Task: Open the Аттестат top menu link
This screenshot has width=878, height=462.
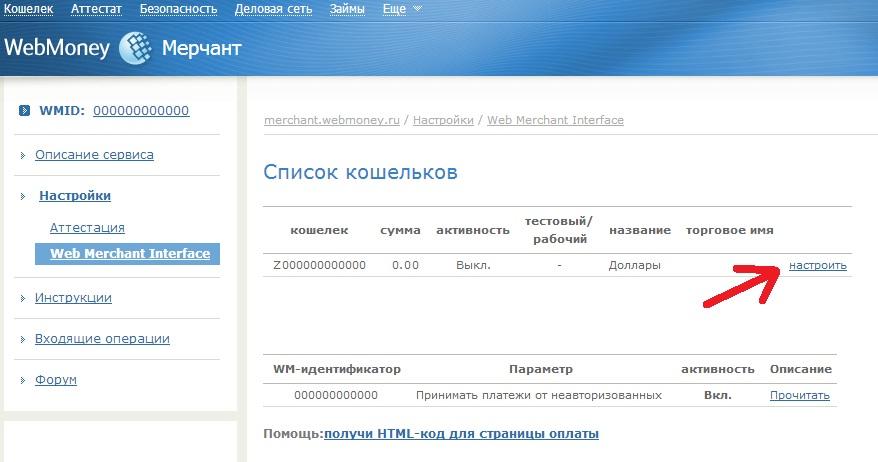Action: click(96, 9)
